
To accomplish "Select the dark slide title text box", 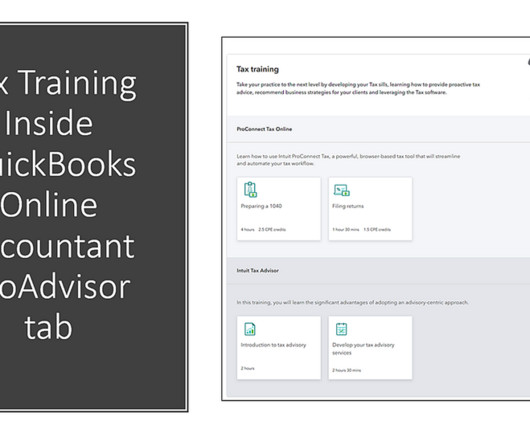I will 93,217.
